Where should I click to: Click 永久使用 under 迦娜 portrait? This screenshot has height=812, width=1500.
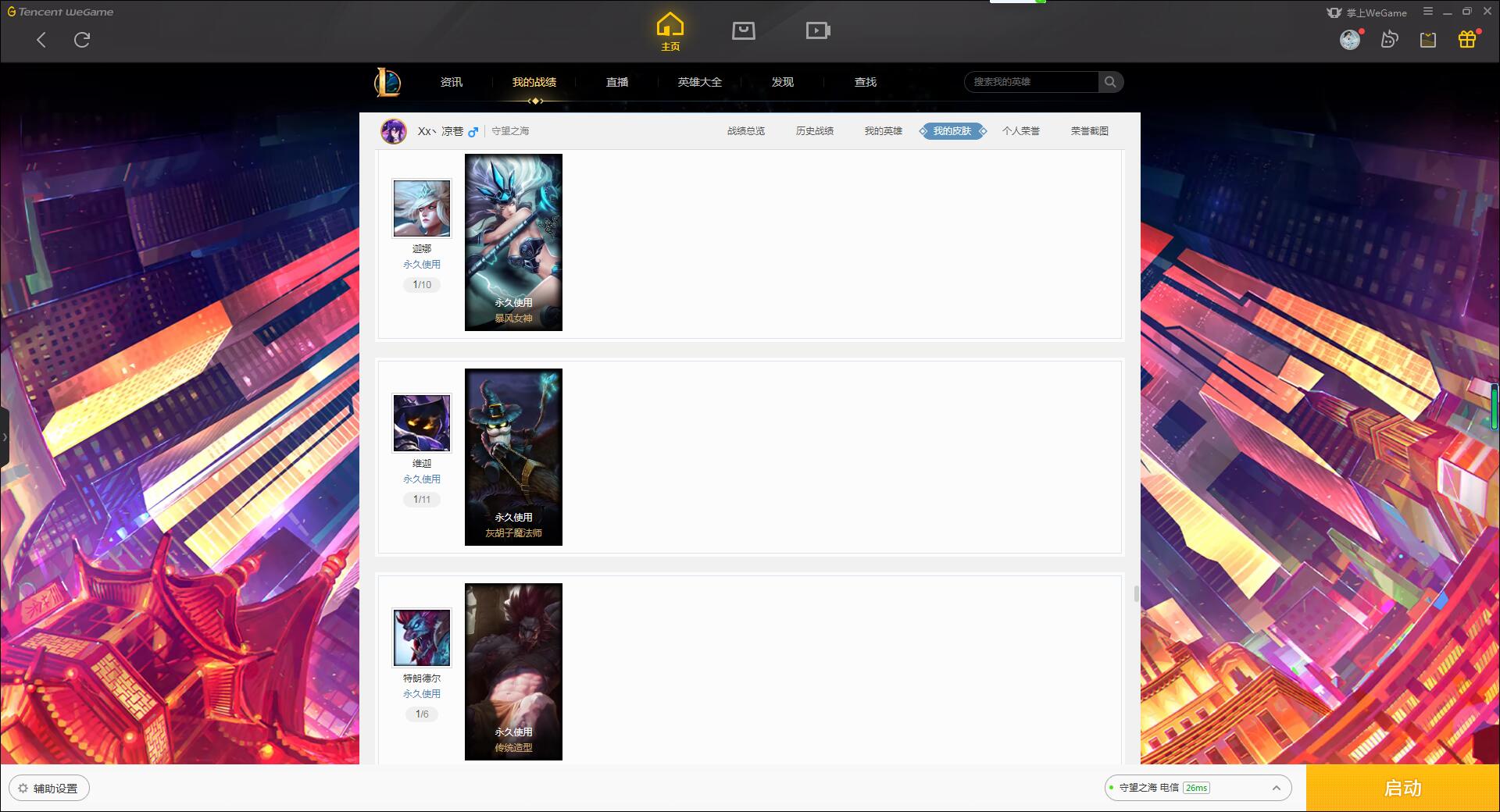tap(422, 265)
